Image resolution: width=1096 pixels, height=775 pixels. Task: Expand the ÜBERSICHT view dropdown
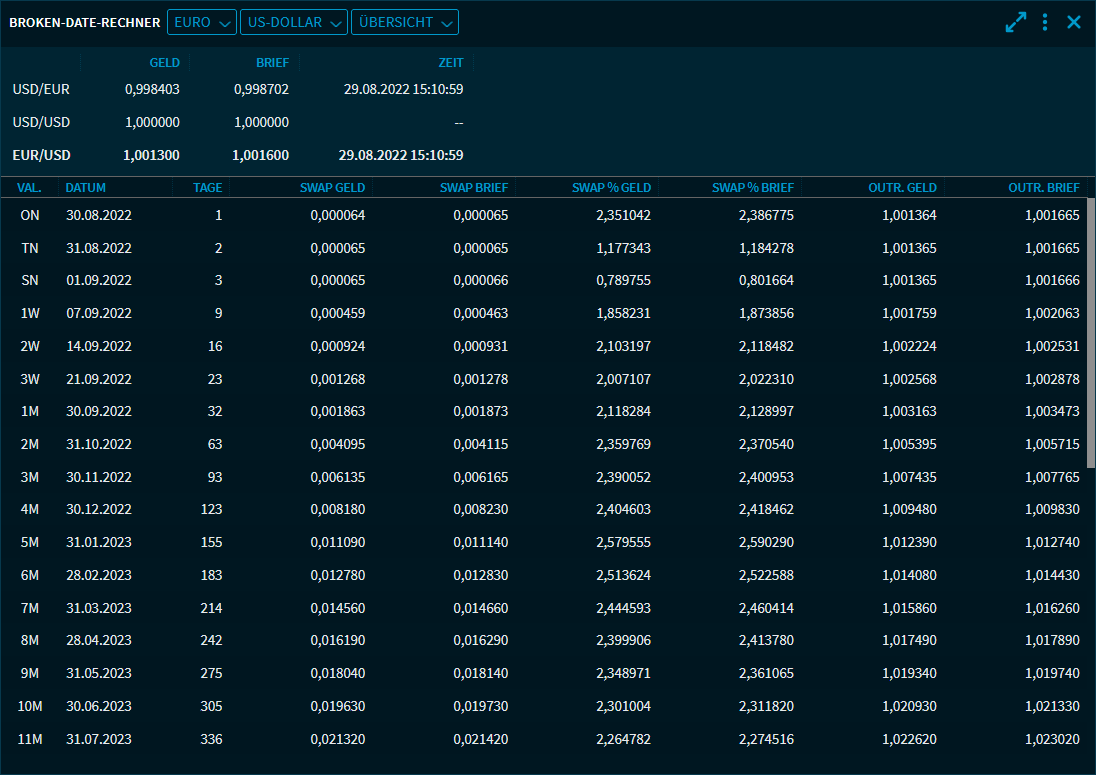[x=404, y=22]
